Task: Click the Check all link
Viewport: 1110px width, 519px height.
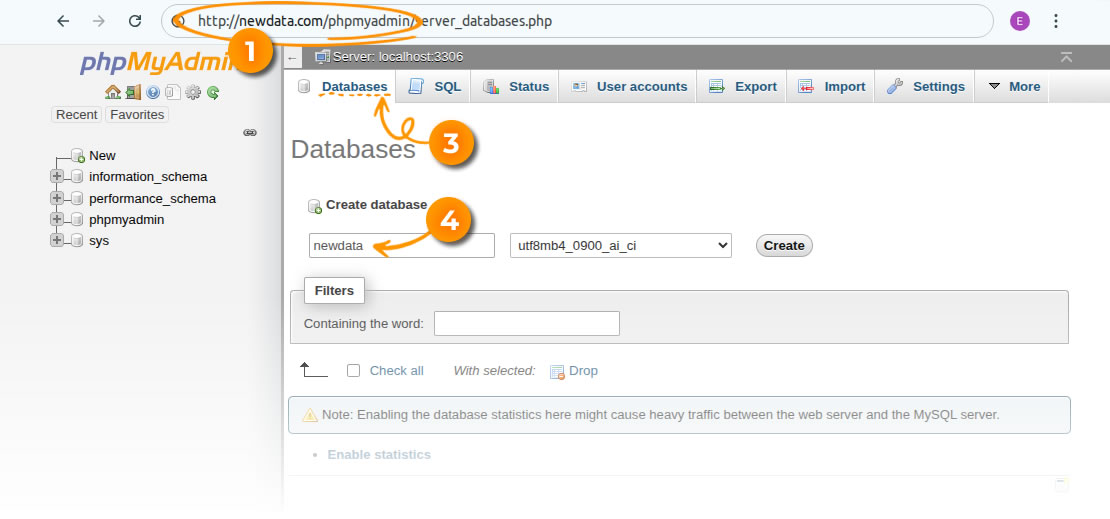Action: [396, 370]
